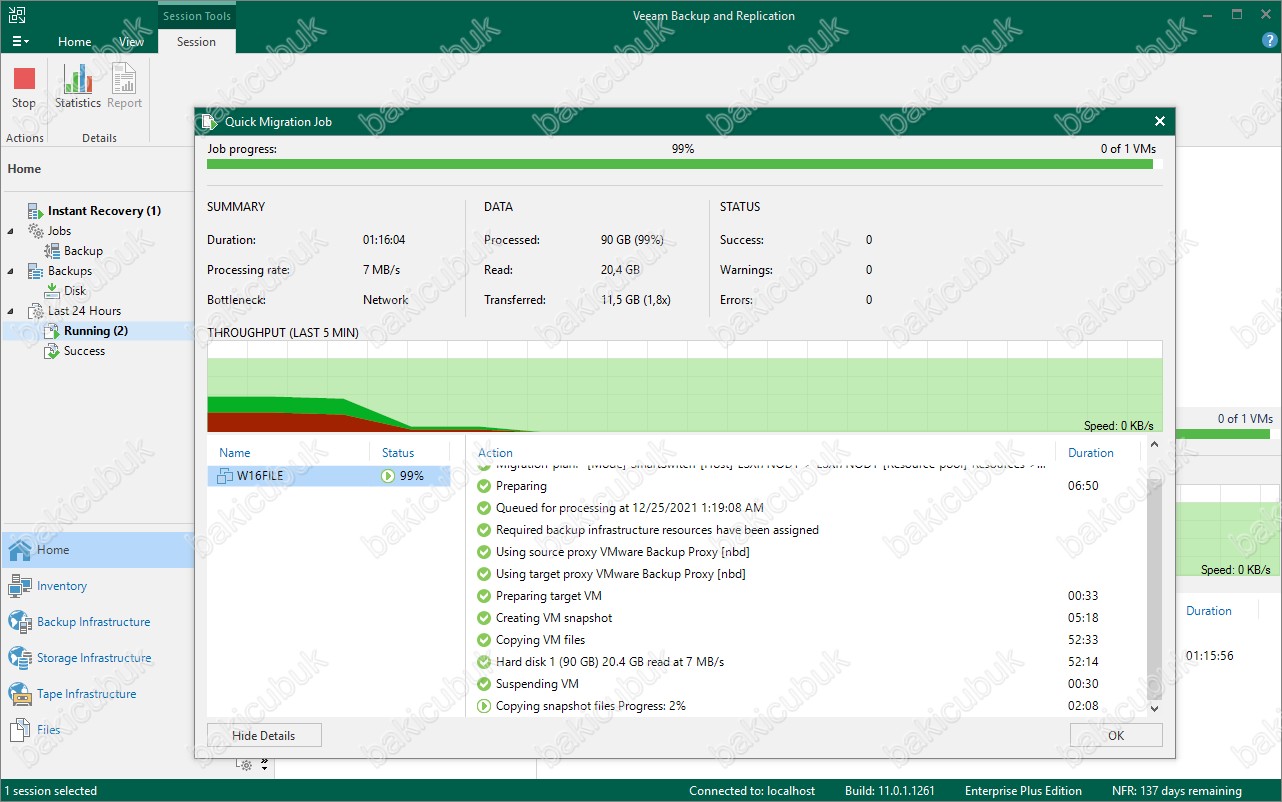Open the Storage Infrastructure view
Screen dimensions: 1282x802
click(x=97, y=658)
